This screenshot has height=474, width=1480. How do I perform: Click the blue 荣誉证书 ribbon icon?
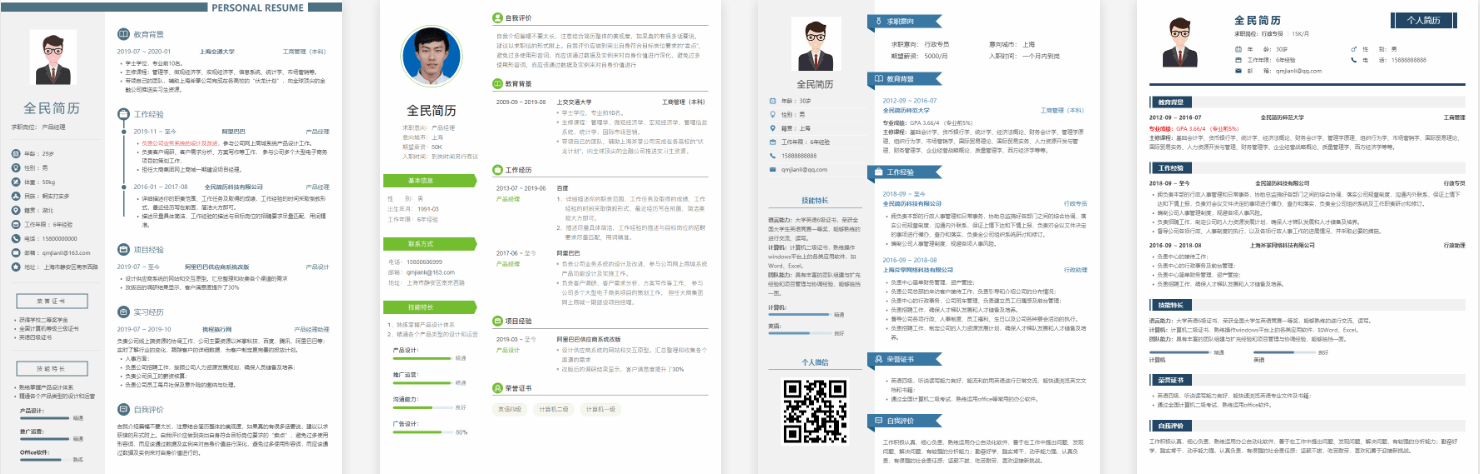(864, 358)
